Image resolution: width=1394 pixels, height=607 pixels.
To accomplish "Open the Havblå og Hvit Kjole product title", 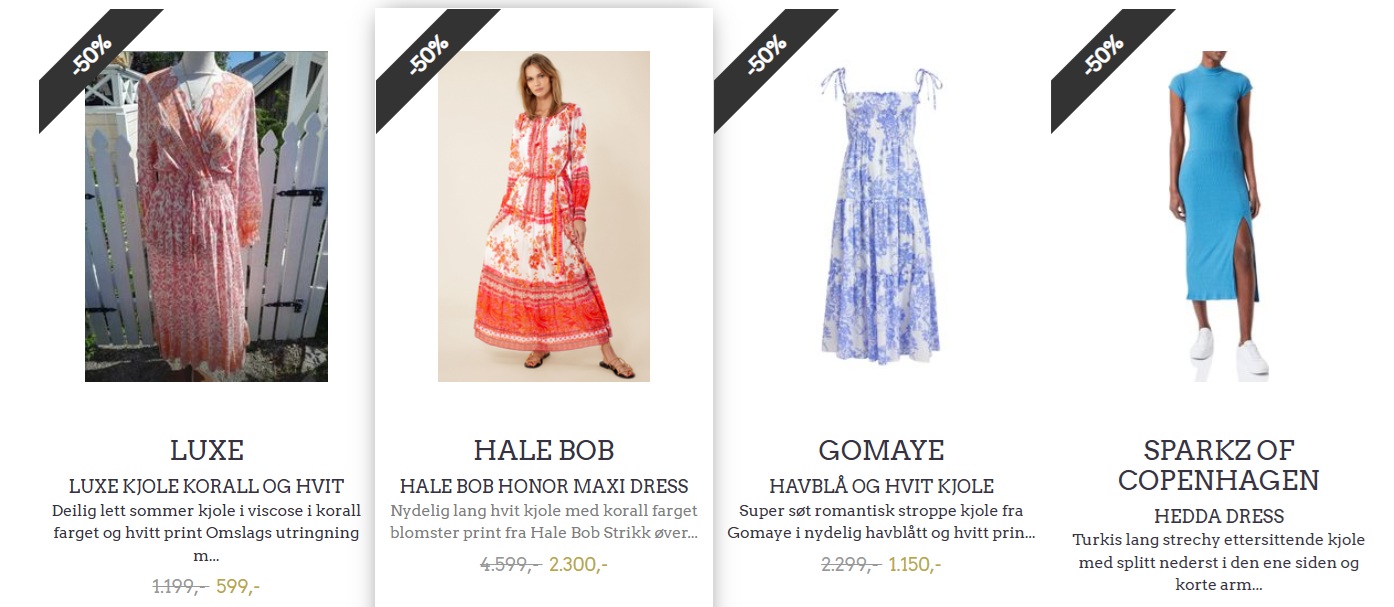I will (x=881, y=487).
